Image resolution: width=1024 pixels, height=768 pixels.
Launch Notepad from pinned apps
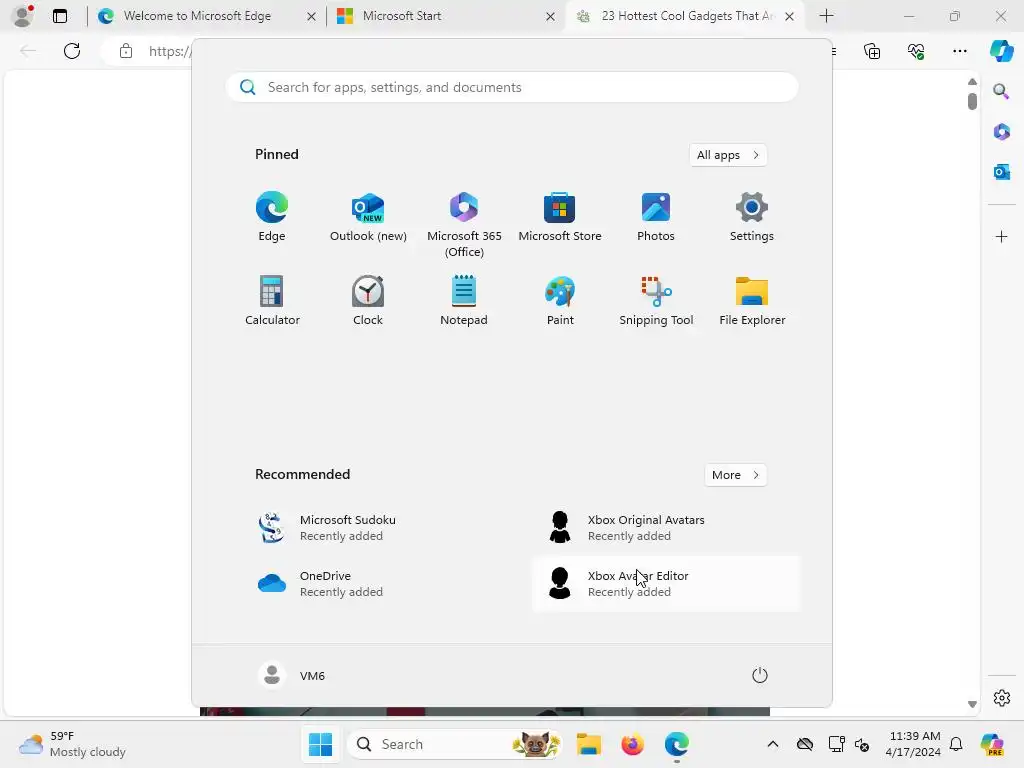click(x=464, y=301)
